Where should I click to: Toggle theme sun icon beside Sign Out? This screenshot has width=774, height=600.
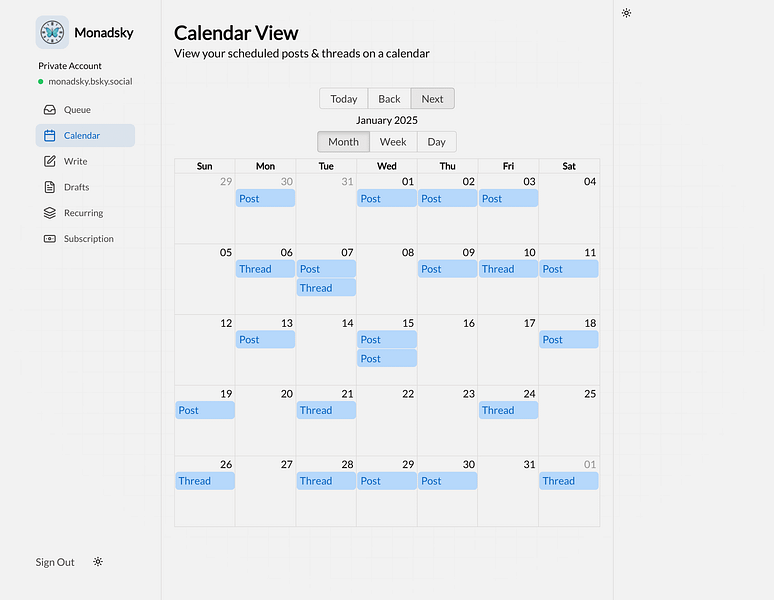[98, 562]
